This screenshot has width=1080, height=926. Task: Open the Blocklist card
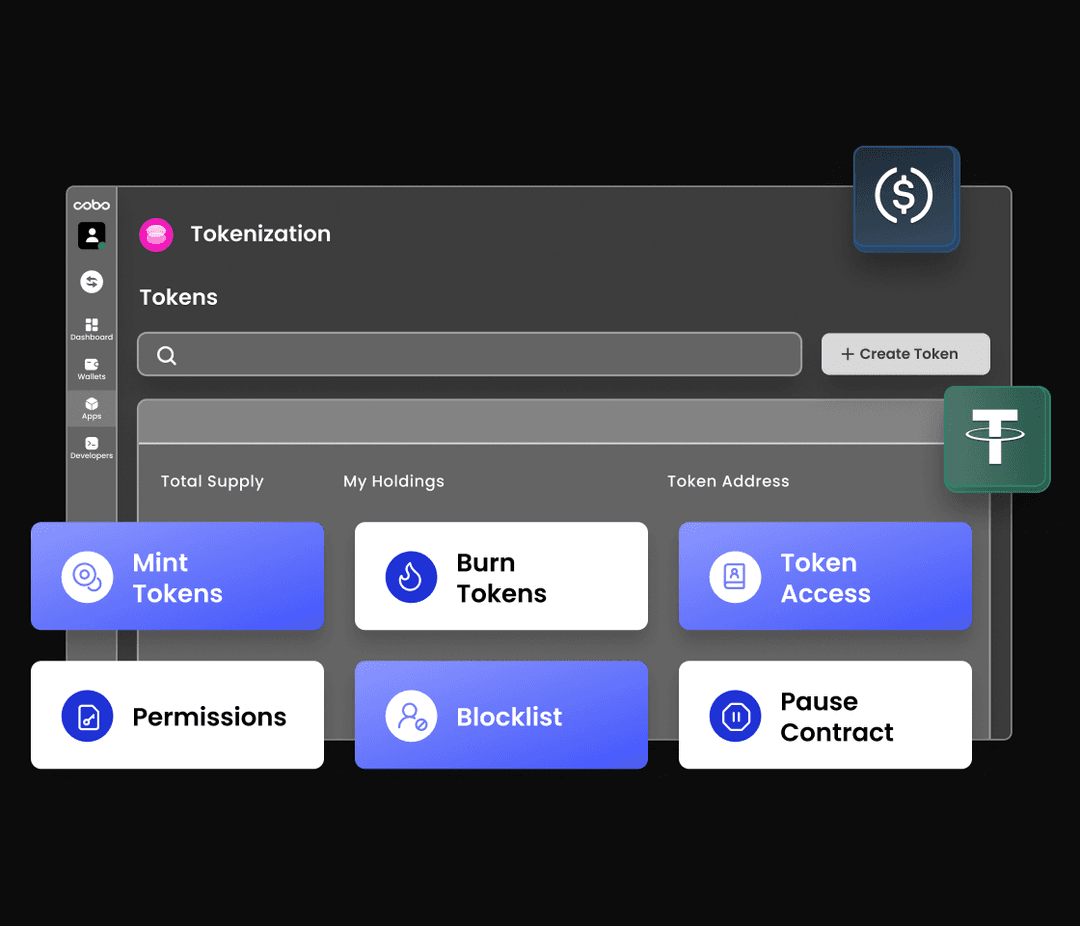coord(501,716)
